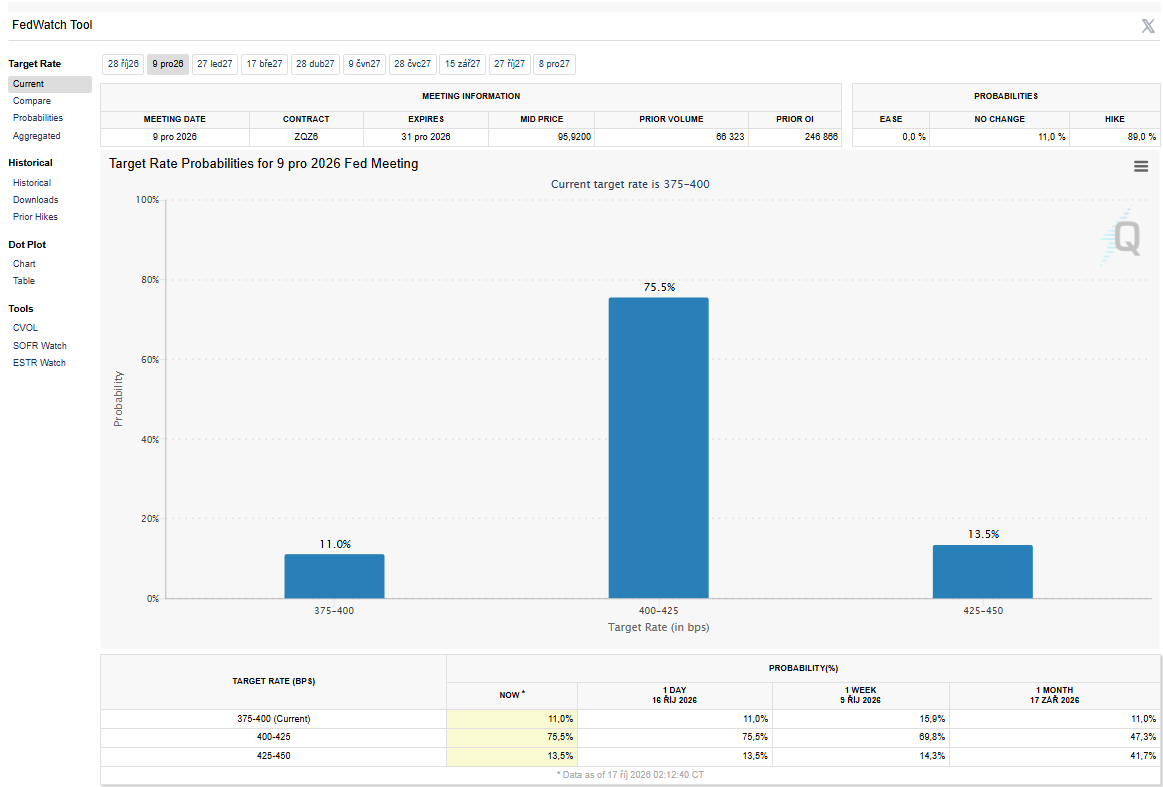Viewport: 1163px width, 787px height.
Task: Select the 28 čvc27 meeting tab
Action: (412, 65)
